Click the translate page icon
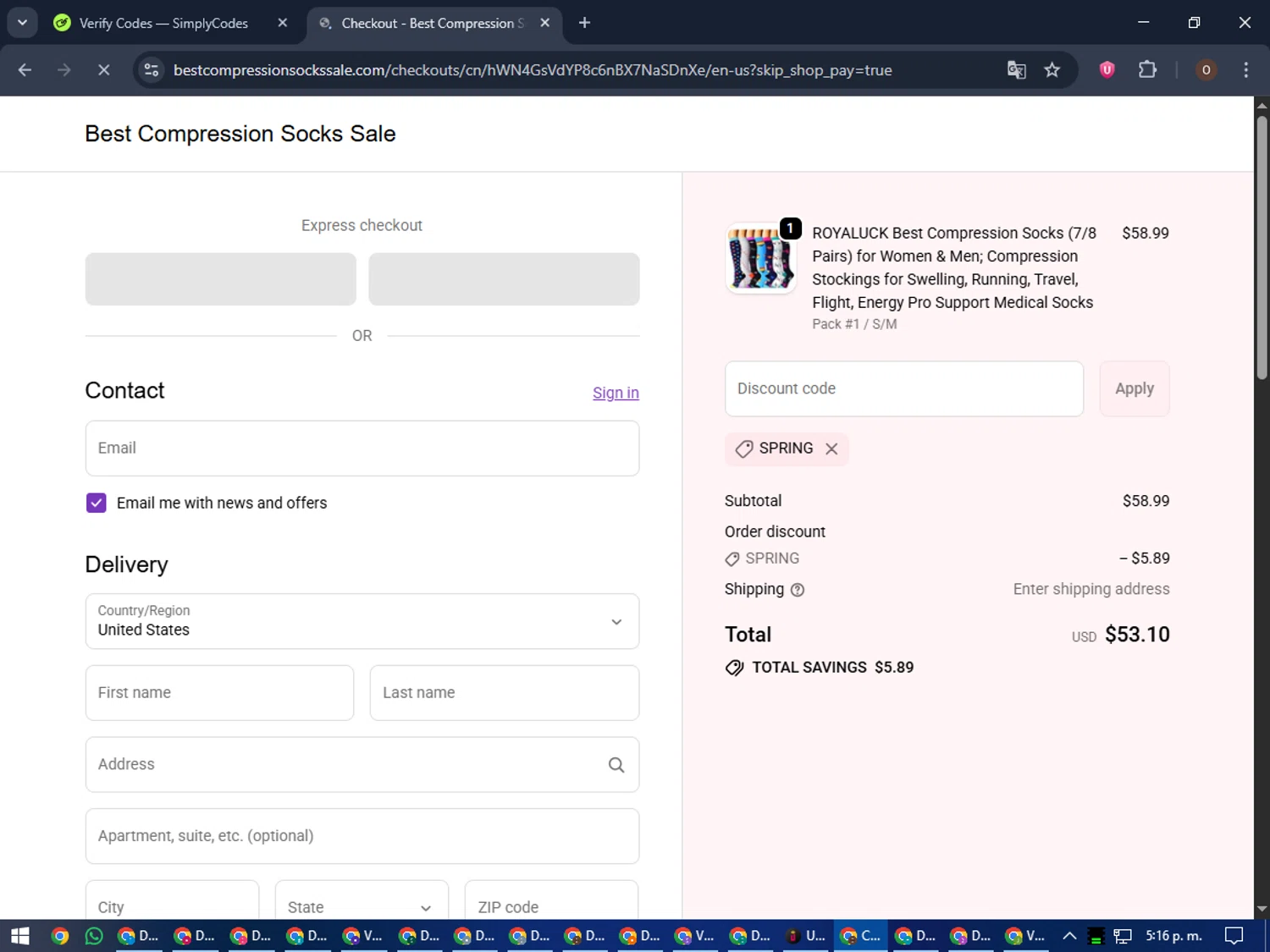This screenshot has width=1270, height=952. coord(1016,70)
